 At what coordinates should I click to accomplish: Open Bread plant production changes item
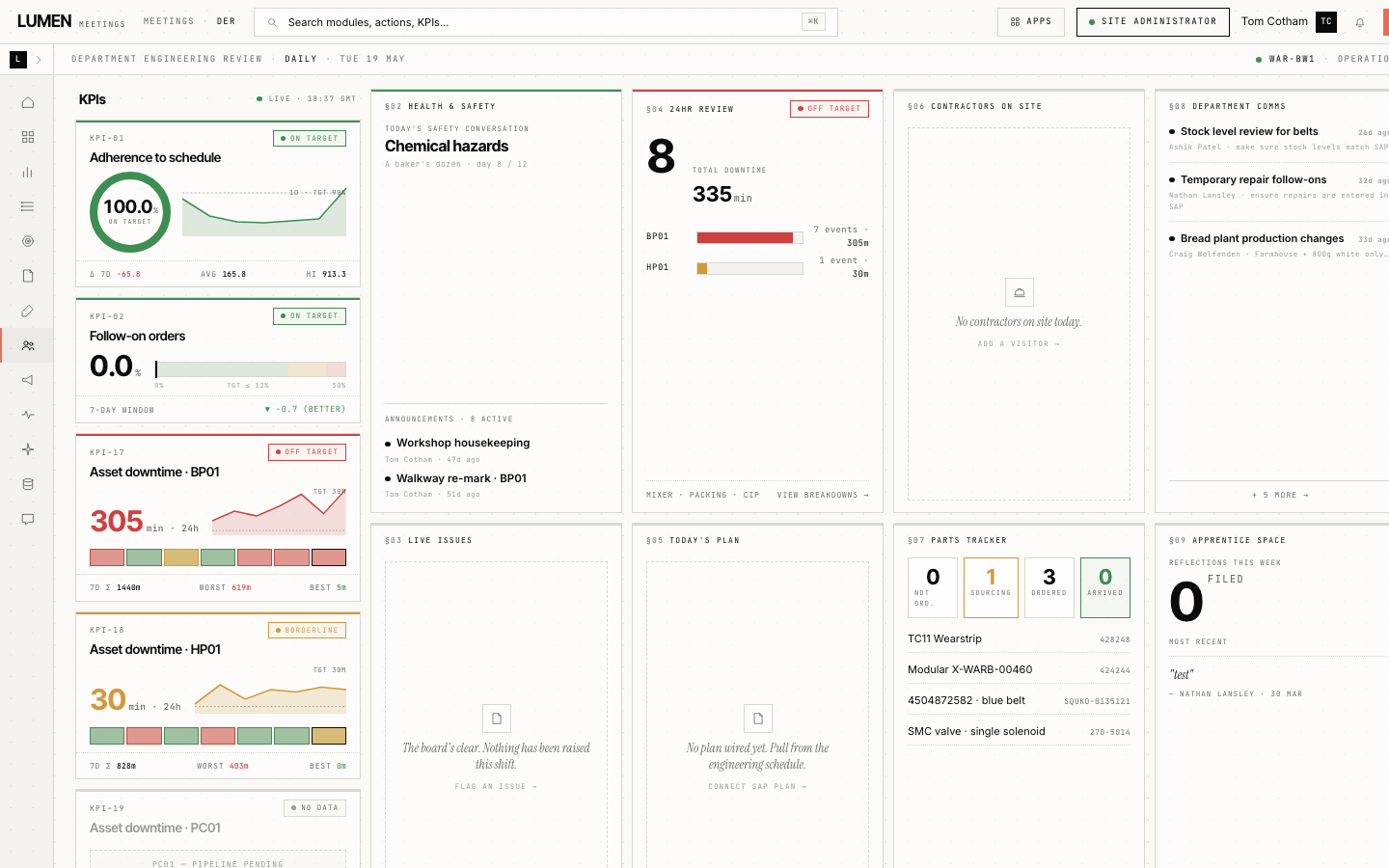[x=1262, y=238]
